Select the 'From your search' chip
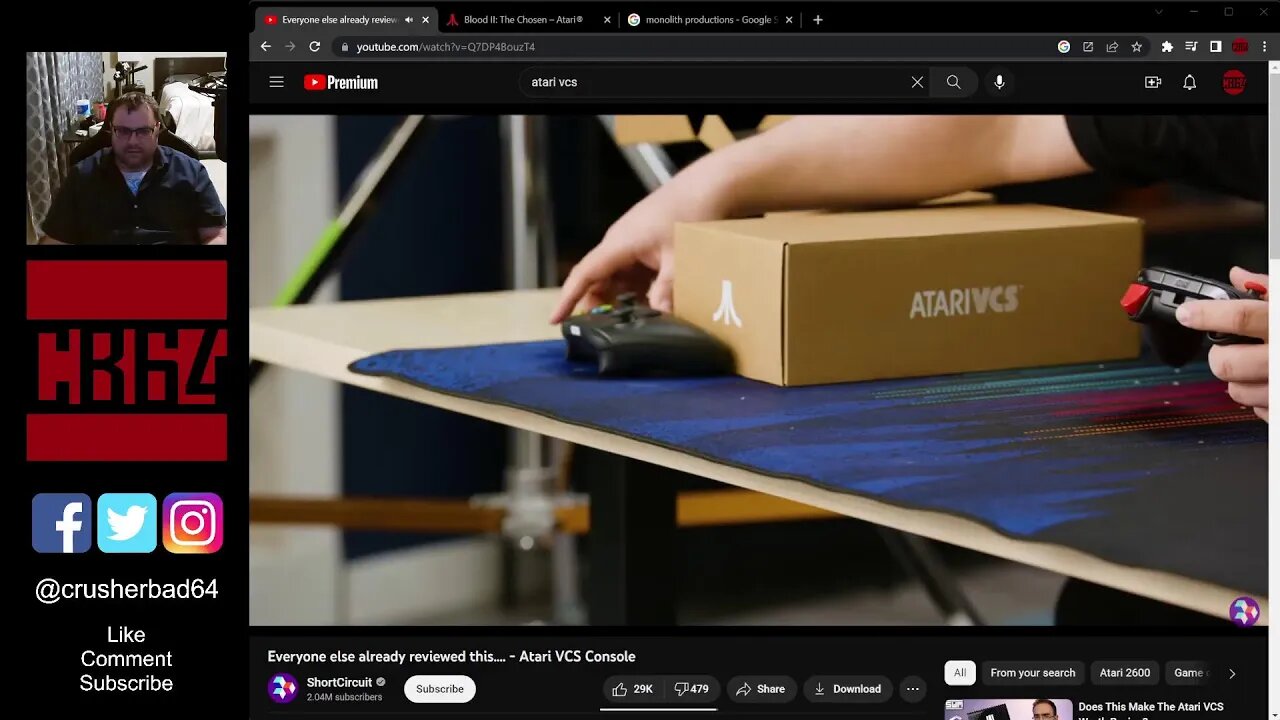Image resolution: width=1280 pixels, height=720 pixels. coord(1033,673)
